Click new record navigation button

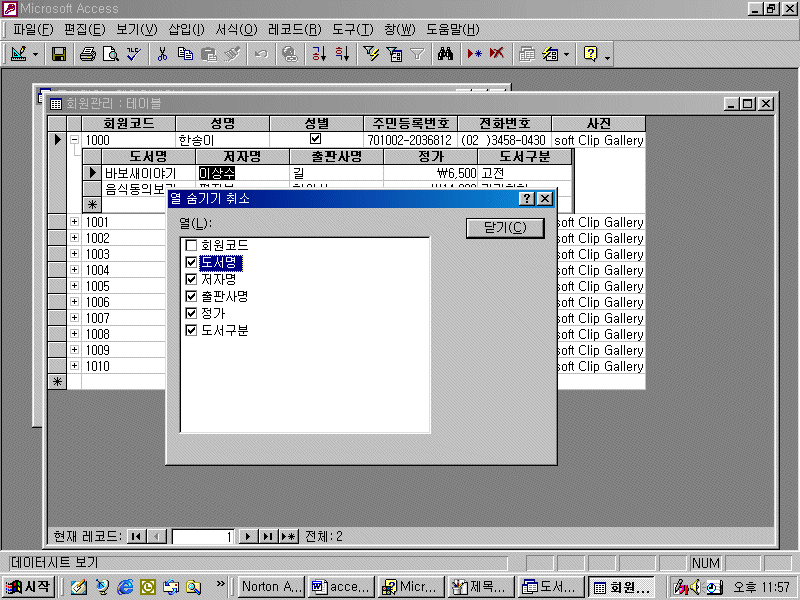[x=288, y=536]
